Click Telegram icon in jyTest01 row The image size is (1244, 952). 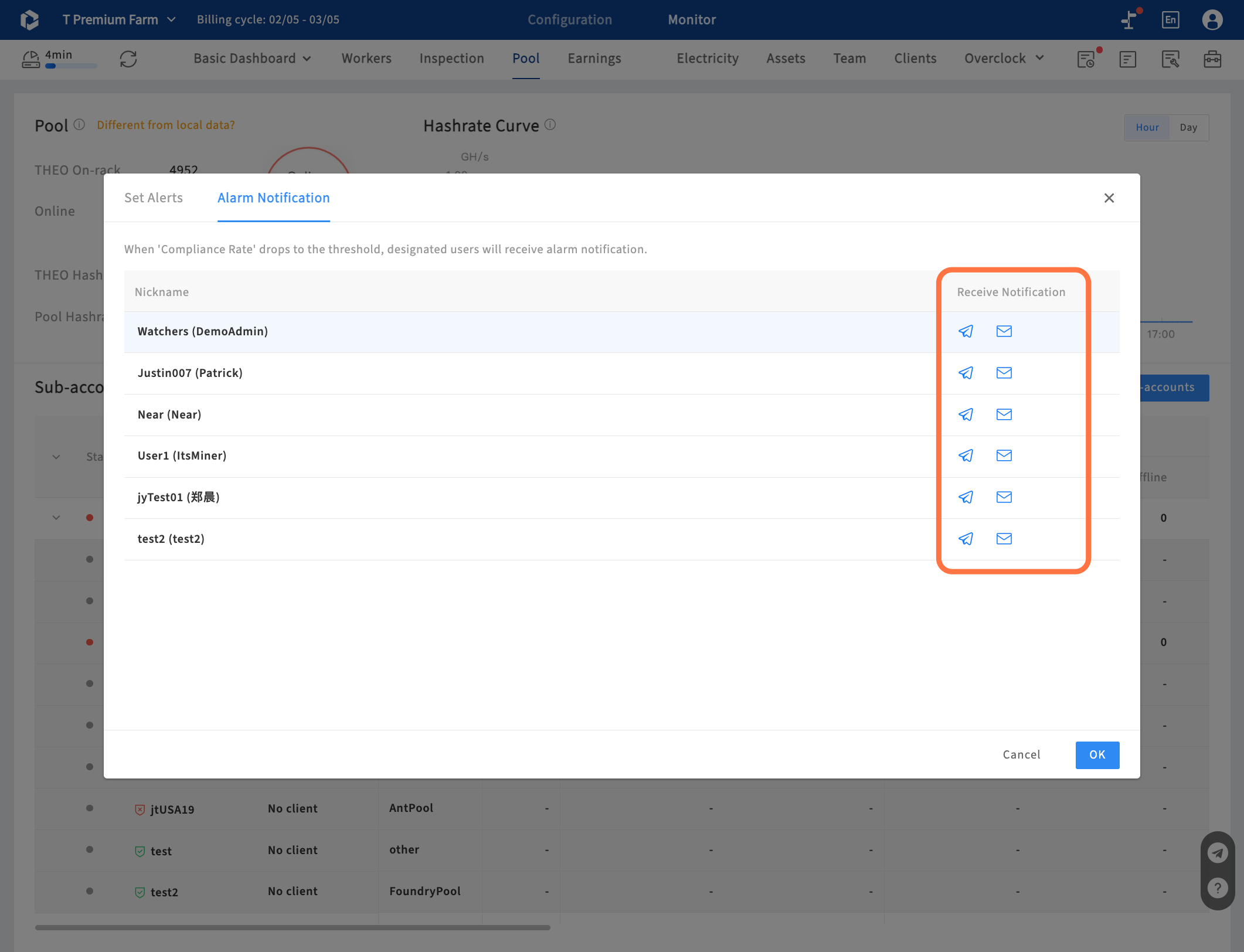(966, 497)
